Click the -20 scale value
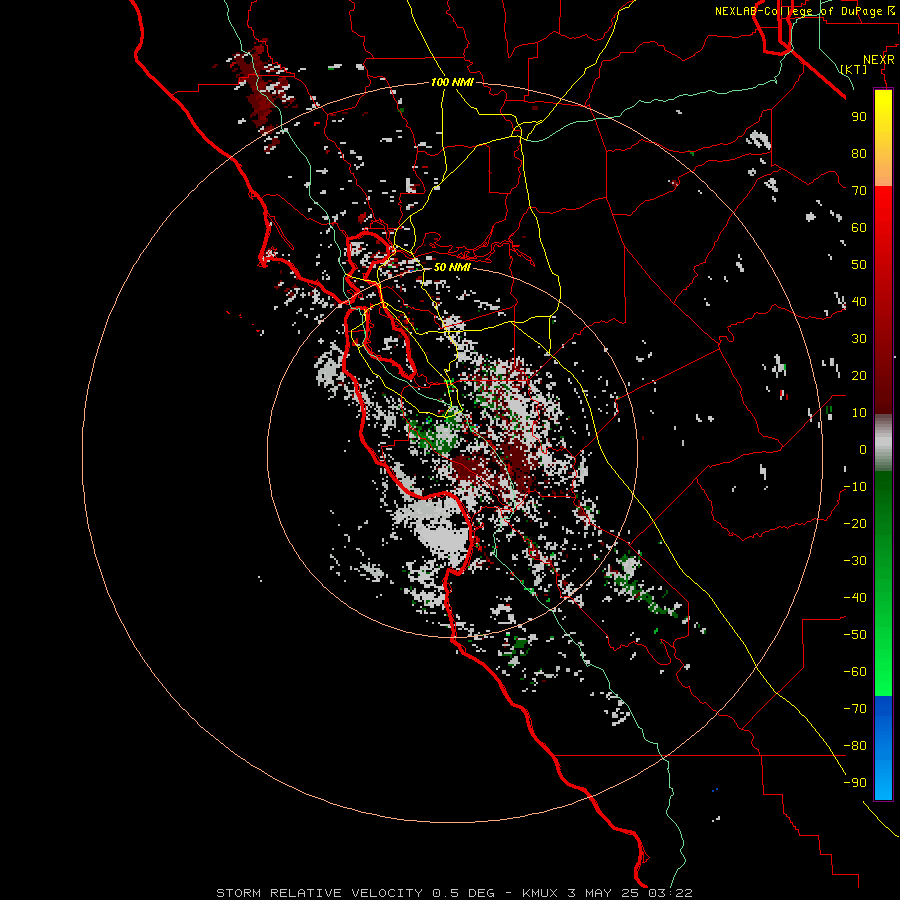The width and height of the screenshot is (900, 900). click(855, 523)
